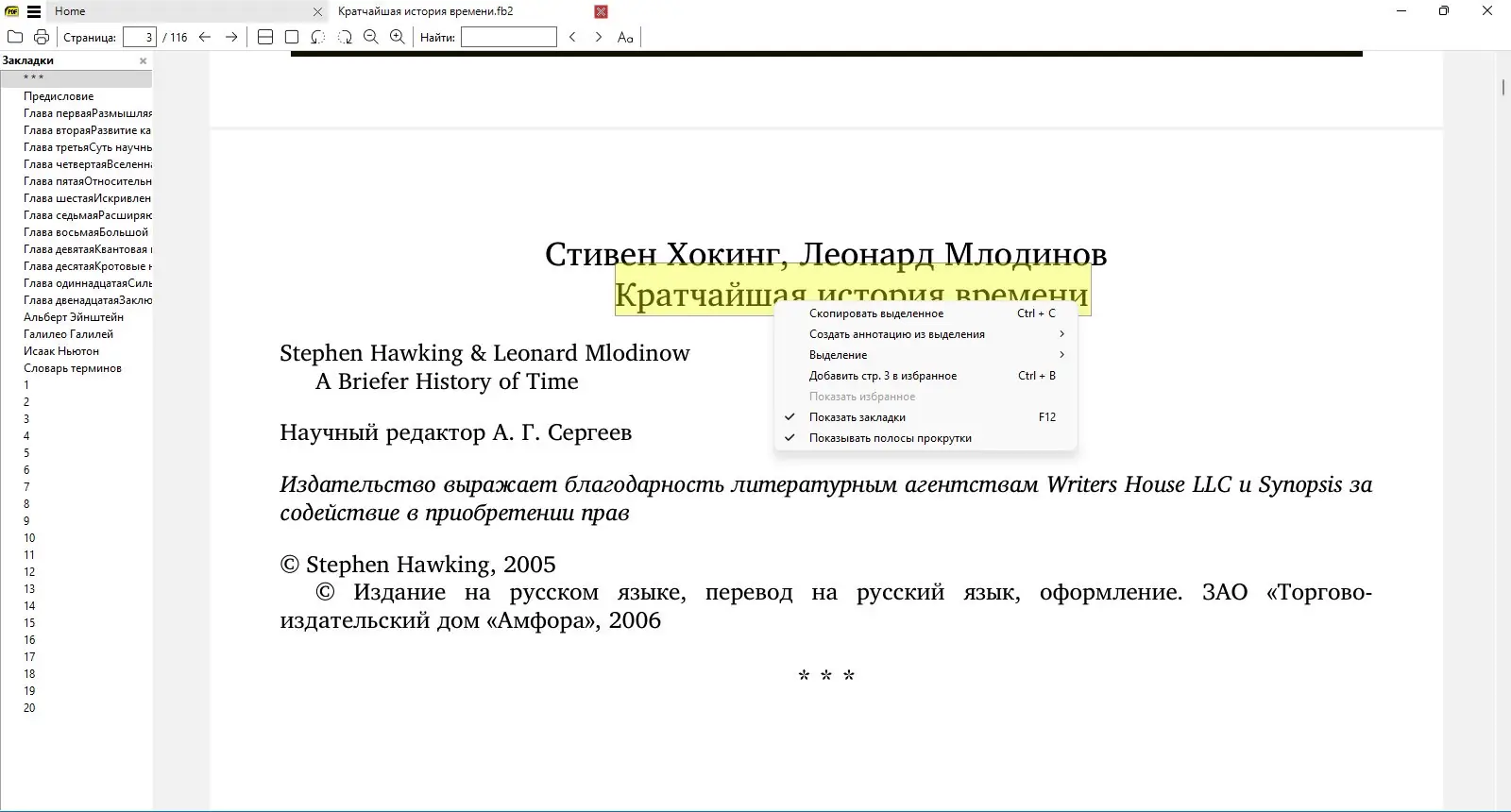Expand Создать аннотацию из выделения submenu
Viewport: 1511px width, 812px height.
(925, 334)
